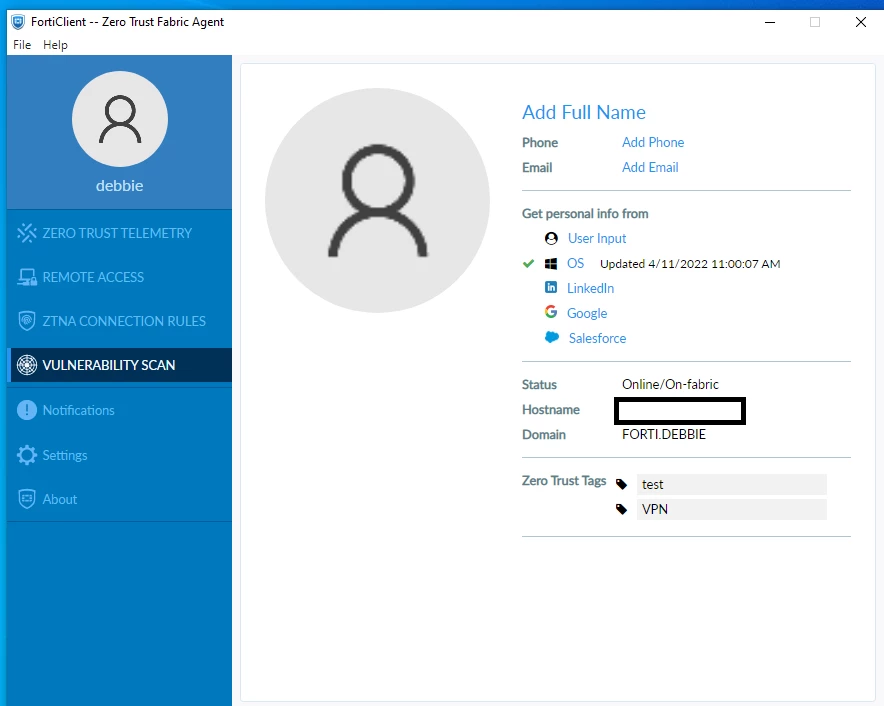Go to Zero Trust Telemetry tab
The image size is (884, 706).
pyautogui.click(x=120, y=233)
